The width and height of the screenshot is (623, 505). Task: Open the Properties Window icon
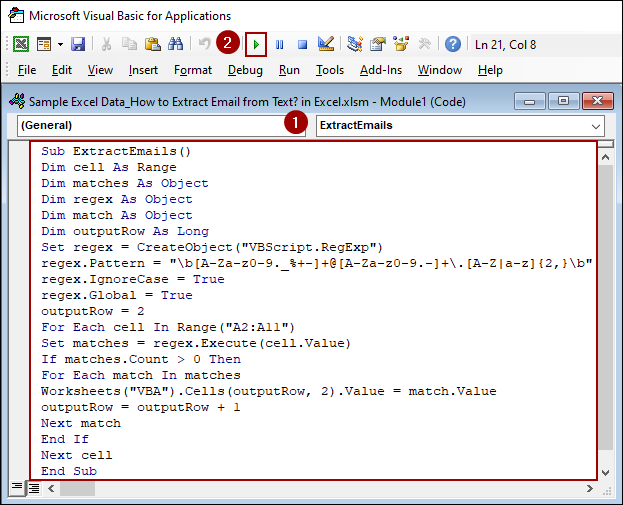coord(377,44)
